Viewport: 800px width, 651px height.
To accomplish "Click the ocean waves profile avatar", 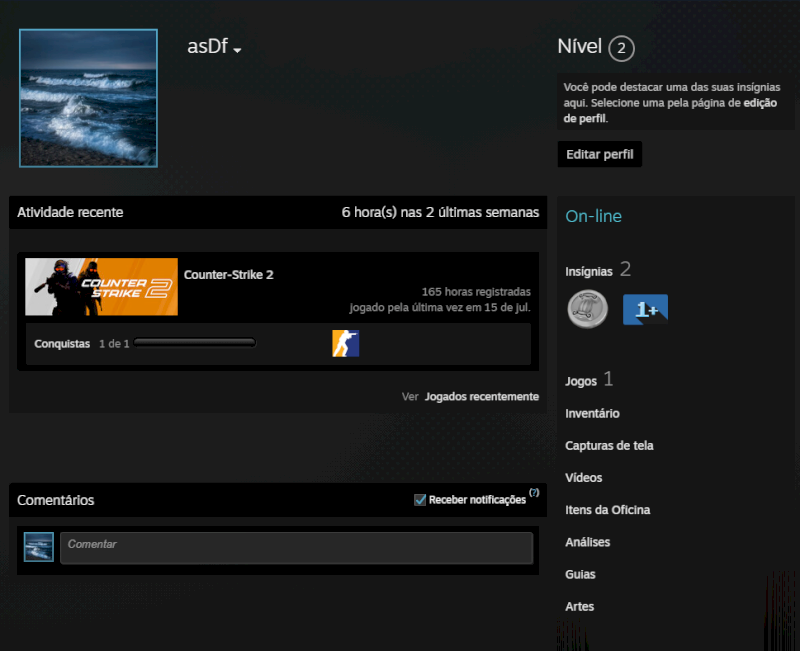I will point(88,98).
